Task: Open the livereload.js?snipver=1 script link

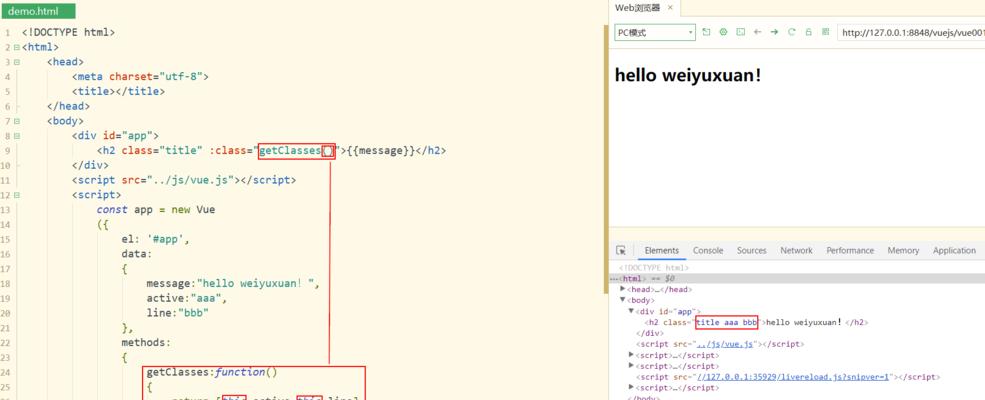Action: click(x=792, y=377)
